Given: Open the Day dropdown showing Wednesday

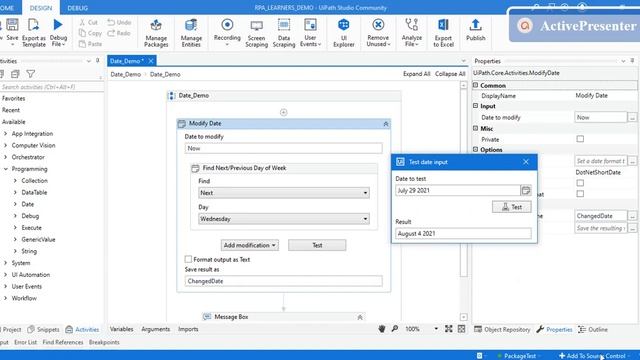Looking at the screenshot, I should pyautogui.click(x=284, y=219).
